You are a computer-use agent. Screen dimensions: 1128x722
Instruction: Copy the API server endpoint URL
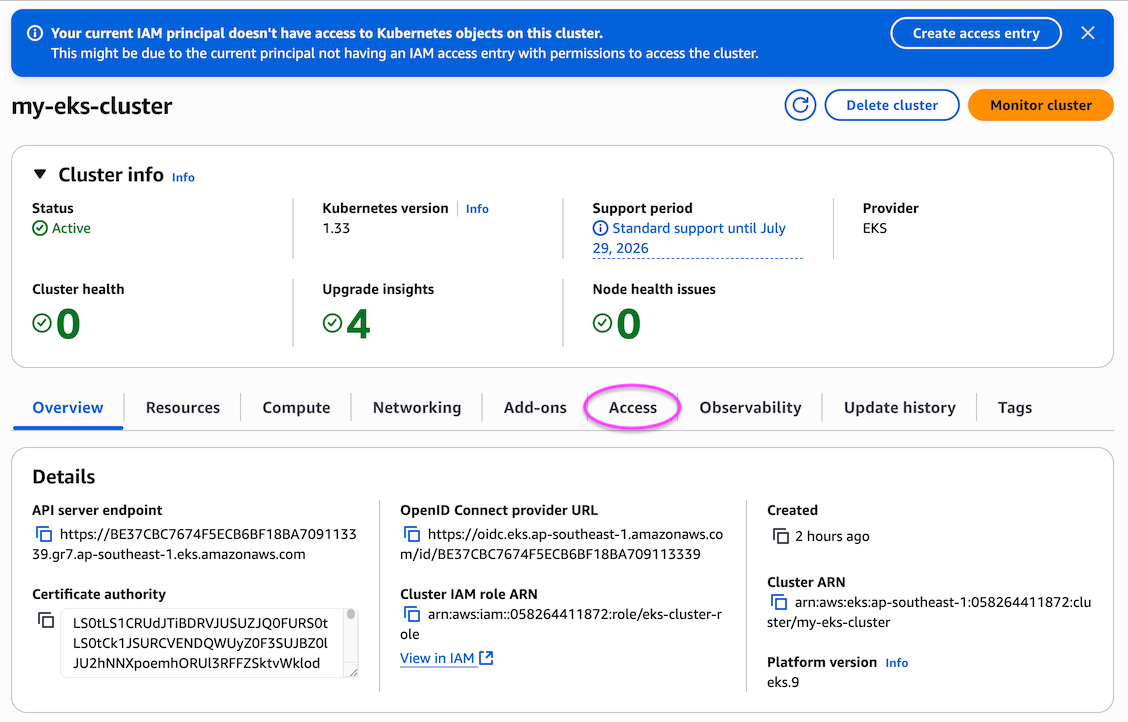43,534
